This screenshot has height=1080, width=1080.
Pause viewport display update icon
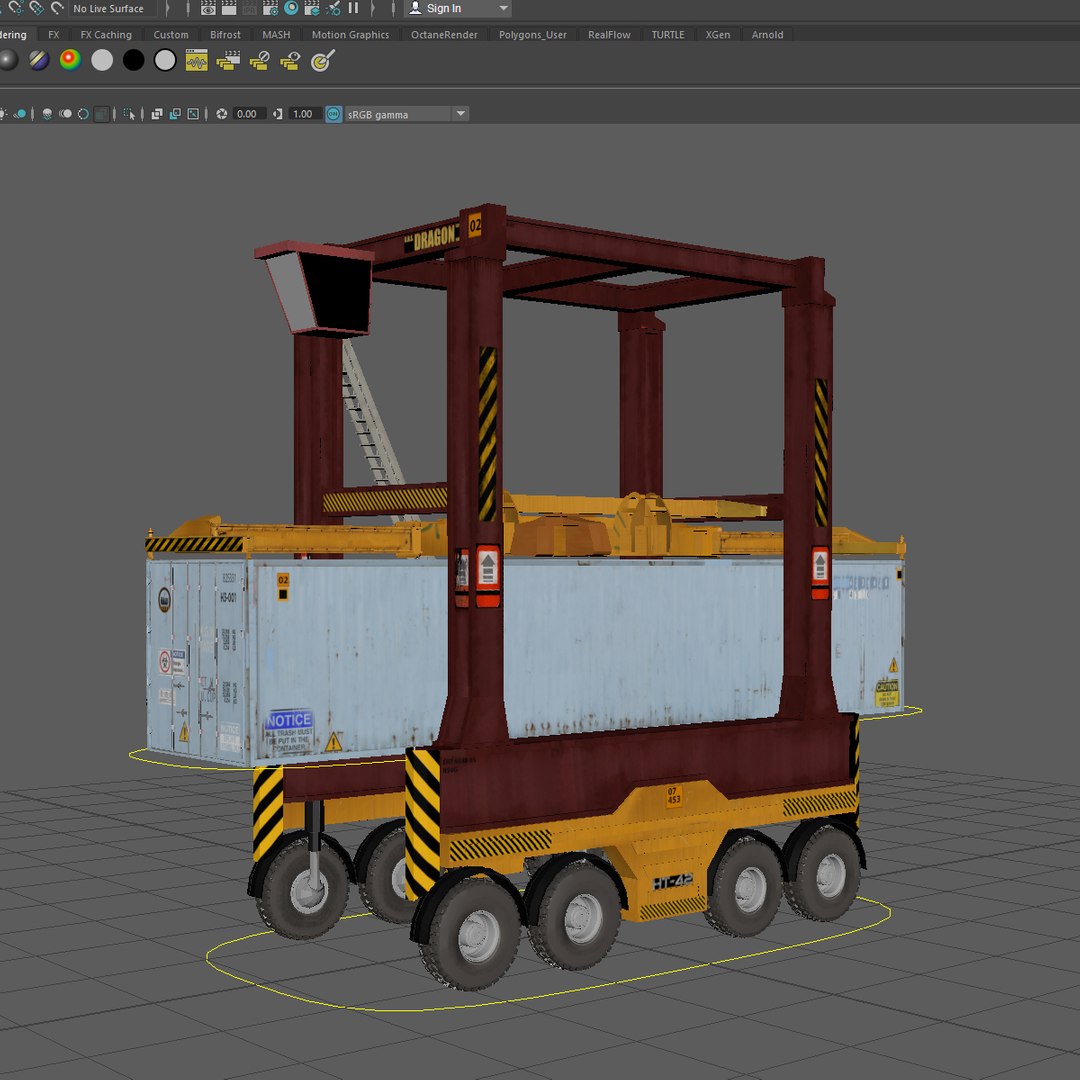click(353, 8)
